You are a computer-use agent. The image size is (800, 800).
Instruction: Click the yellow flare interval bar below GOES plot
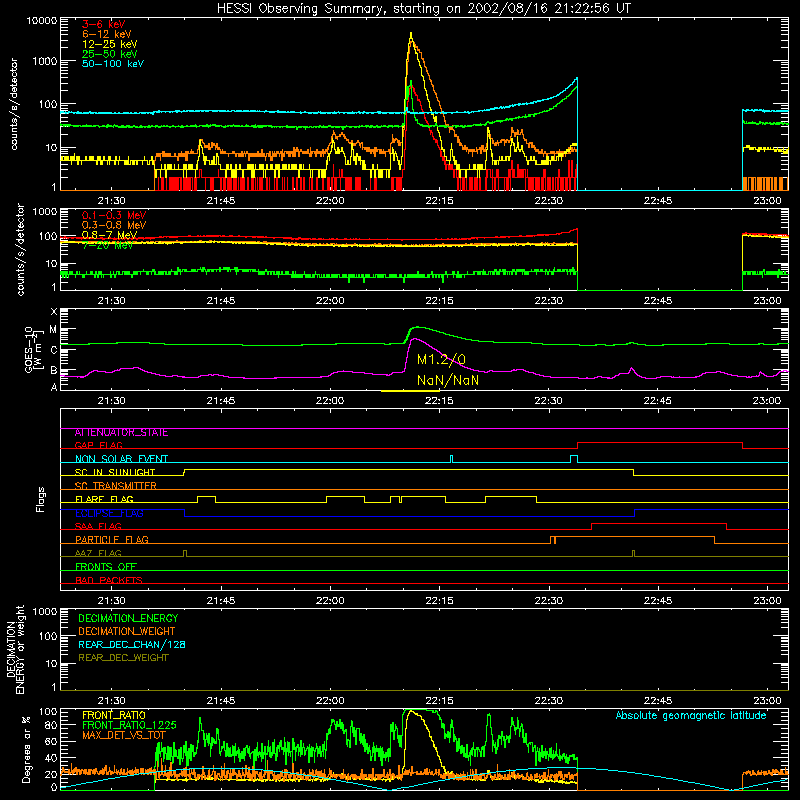point(410,391)
